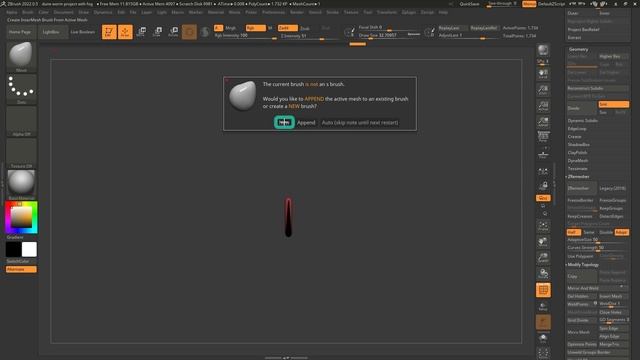The width and height of the screenshot is (640, 360).
Task: Expand the Crease section
Action: point(574,137)
